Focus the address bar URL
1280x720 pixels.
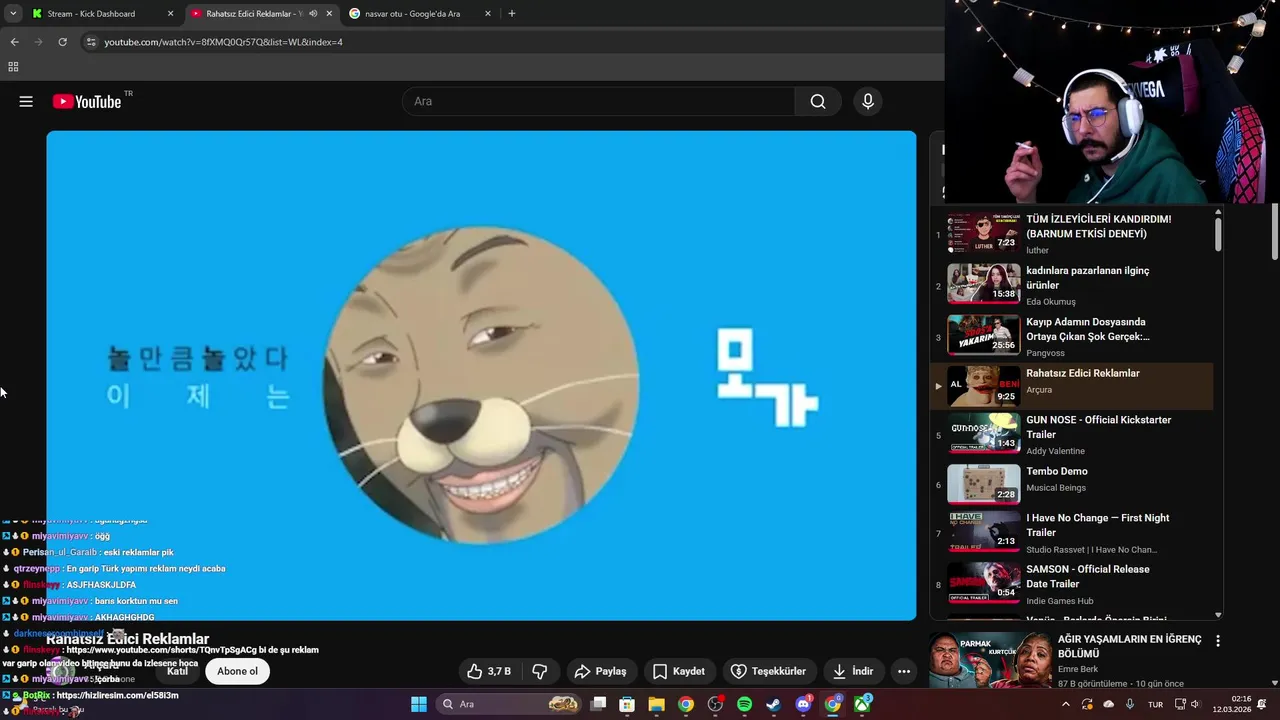[224, 42]
